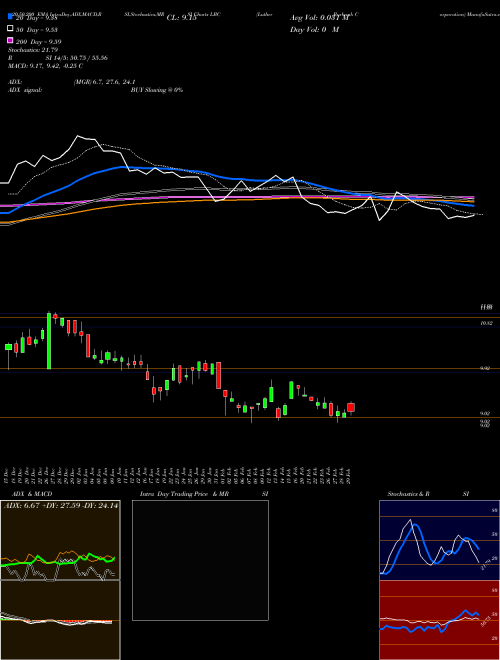Screen dimensions: 500x660
Task: Click the RSI 14/5 '50.75 / 55.56' value
Action: point(87,58)
